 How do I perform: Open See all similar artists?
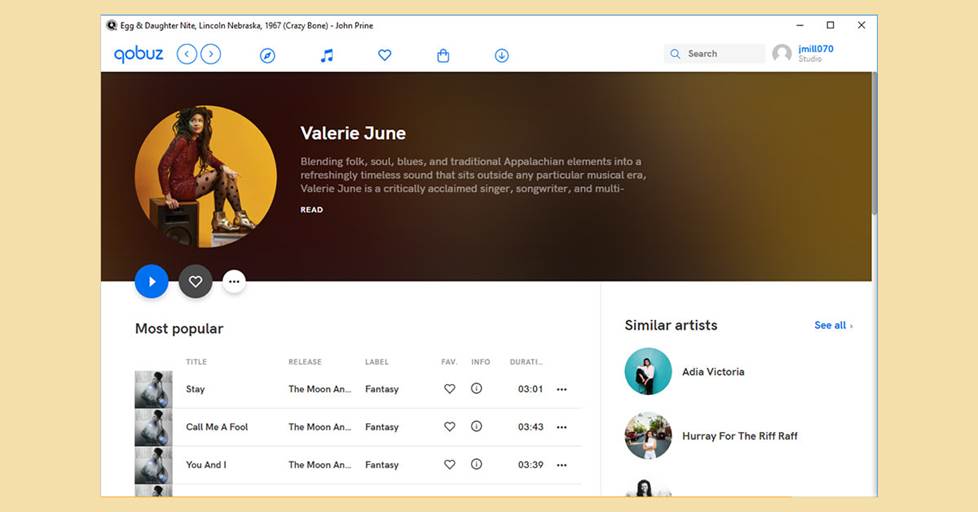pyautogui.click(x=833, y=325)
